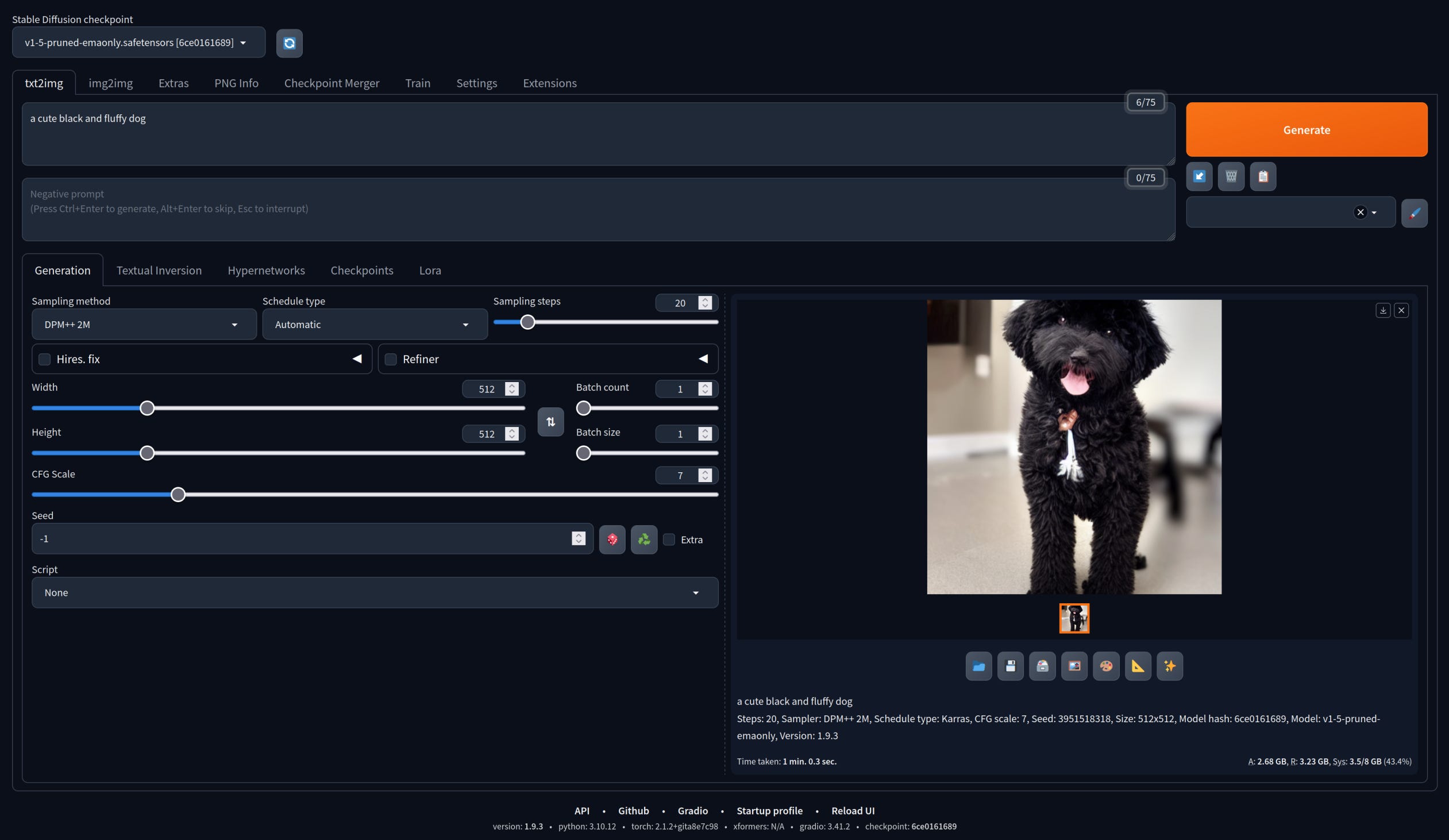Image resolution: width=1449 pixels, height=840 pixels.
Task: Click the swap width and height icon
Action: tap(550, 422)
